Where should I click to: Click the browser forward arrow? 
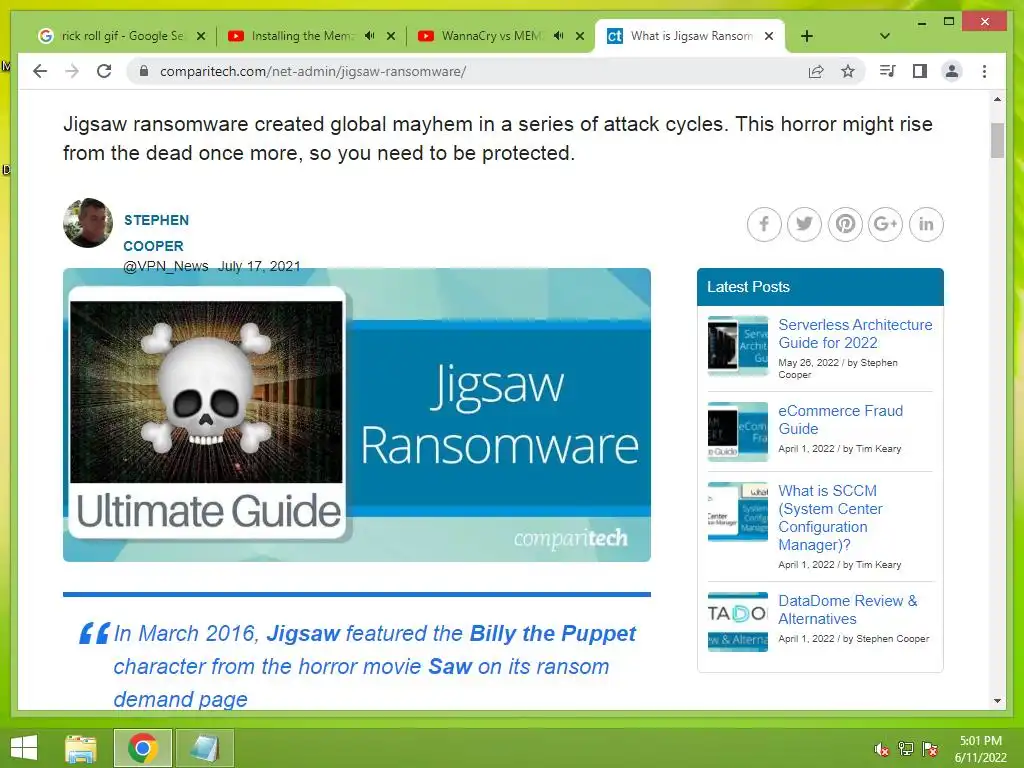pos(72,71)
